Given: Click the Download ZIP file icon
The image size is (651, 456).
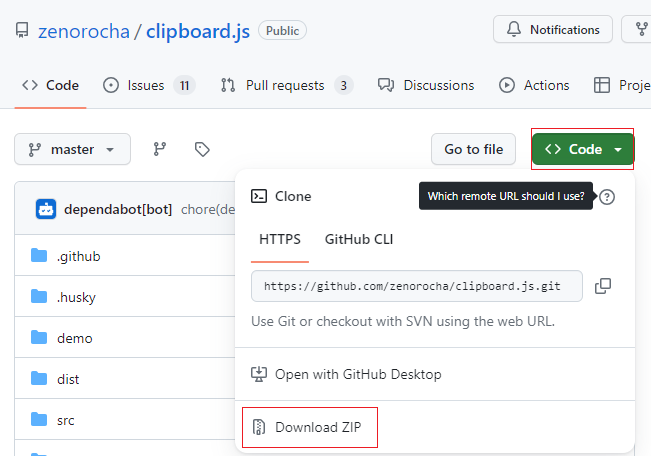Looking at the screenshot, I should click(x=259, y=427).
